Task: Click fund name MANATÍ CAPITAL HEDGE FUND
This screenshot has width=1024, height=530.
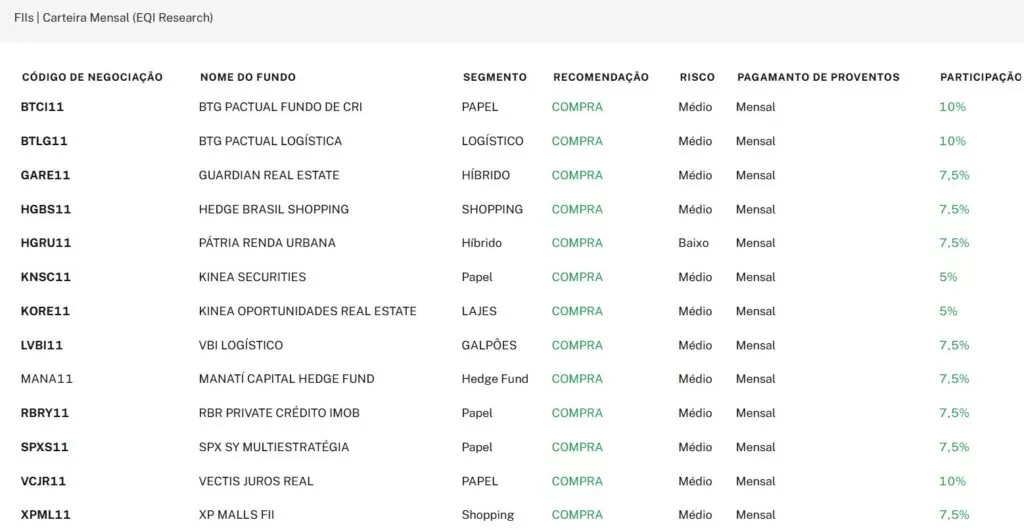Action: pyautogui.click(x=287, y=379)
